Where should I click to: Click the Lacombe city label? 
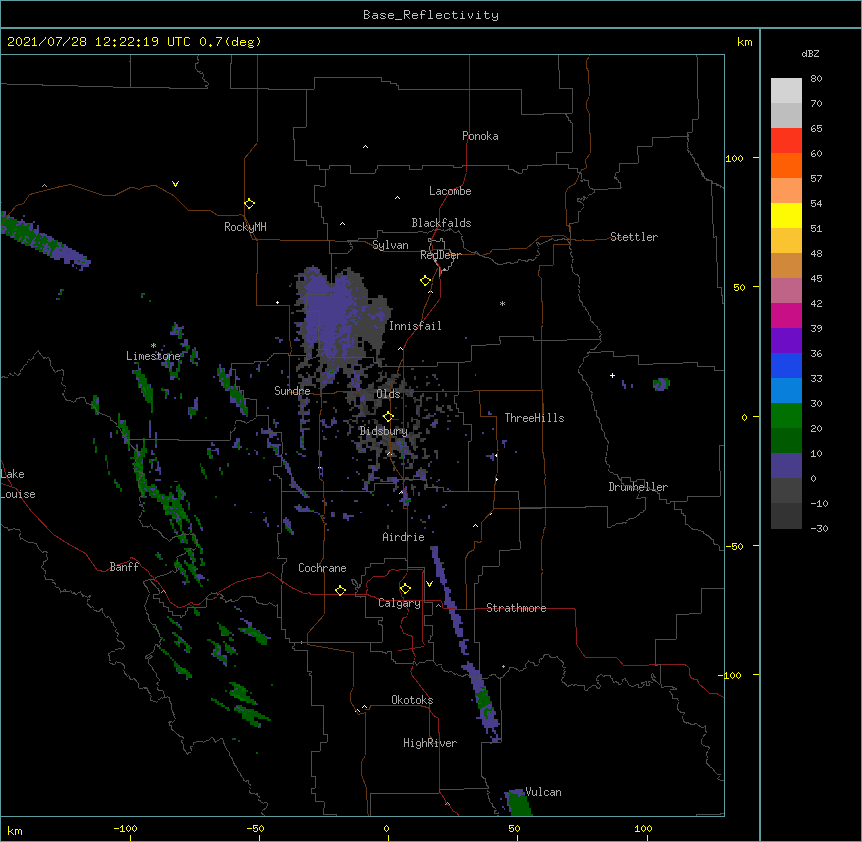tap(450, 191)
